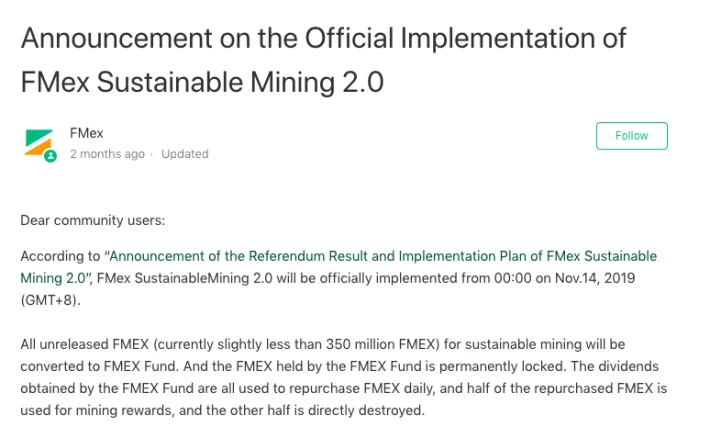Viewport: 710px width, 438px height.
Task: Click the 'Dear community users:' greeting
Action: coord(93,221)
